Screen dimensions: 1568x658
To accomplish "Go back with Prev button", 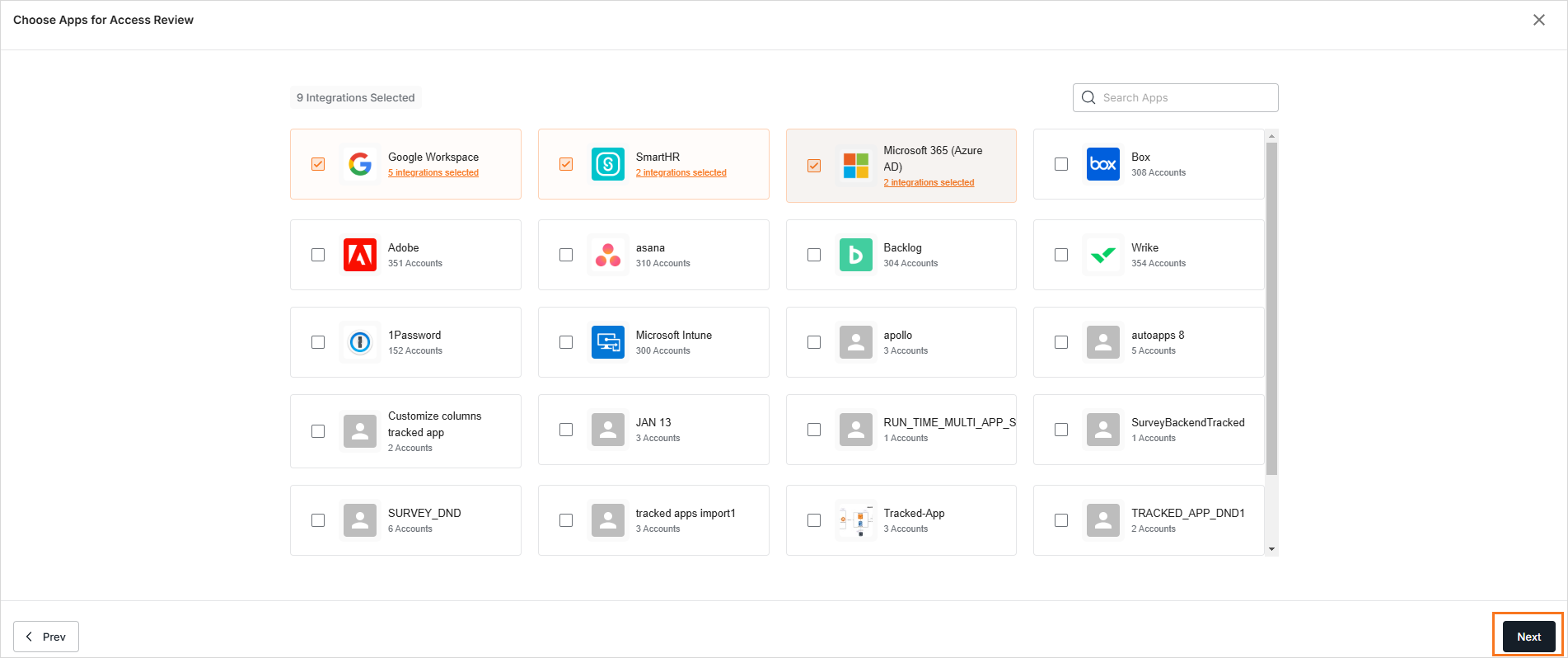I will pos(46,637).
